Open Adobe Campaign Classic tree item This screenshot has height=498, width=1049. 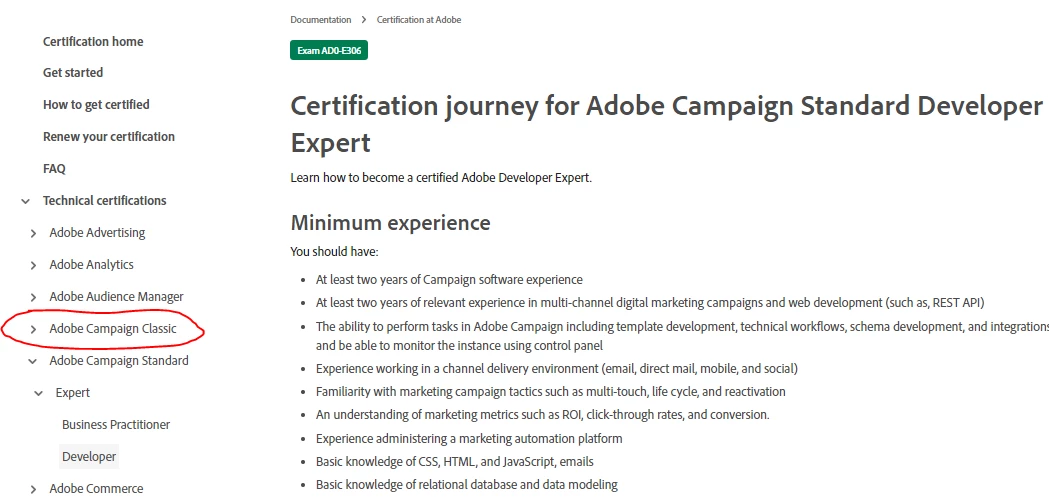pyautogui.click(x=113, y=329)
